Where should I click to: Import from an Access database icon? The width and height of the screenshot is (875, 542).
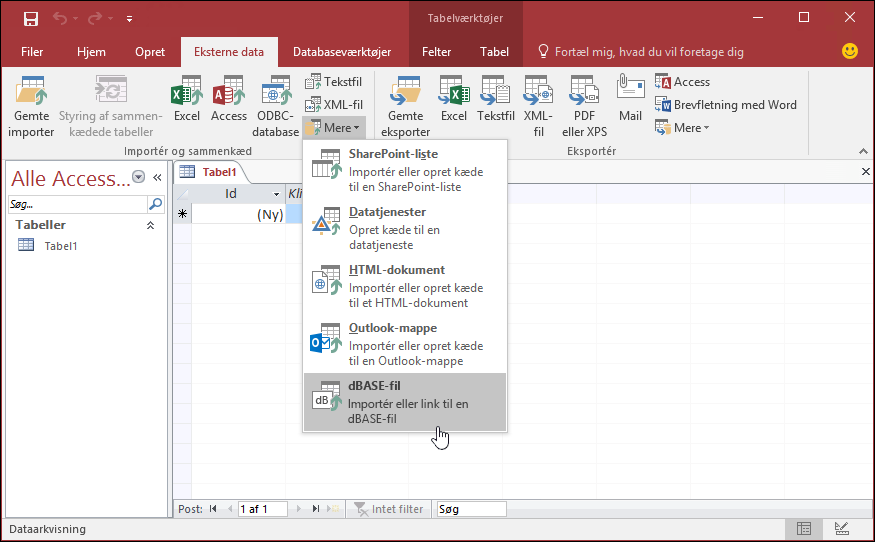point(229,98)
